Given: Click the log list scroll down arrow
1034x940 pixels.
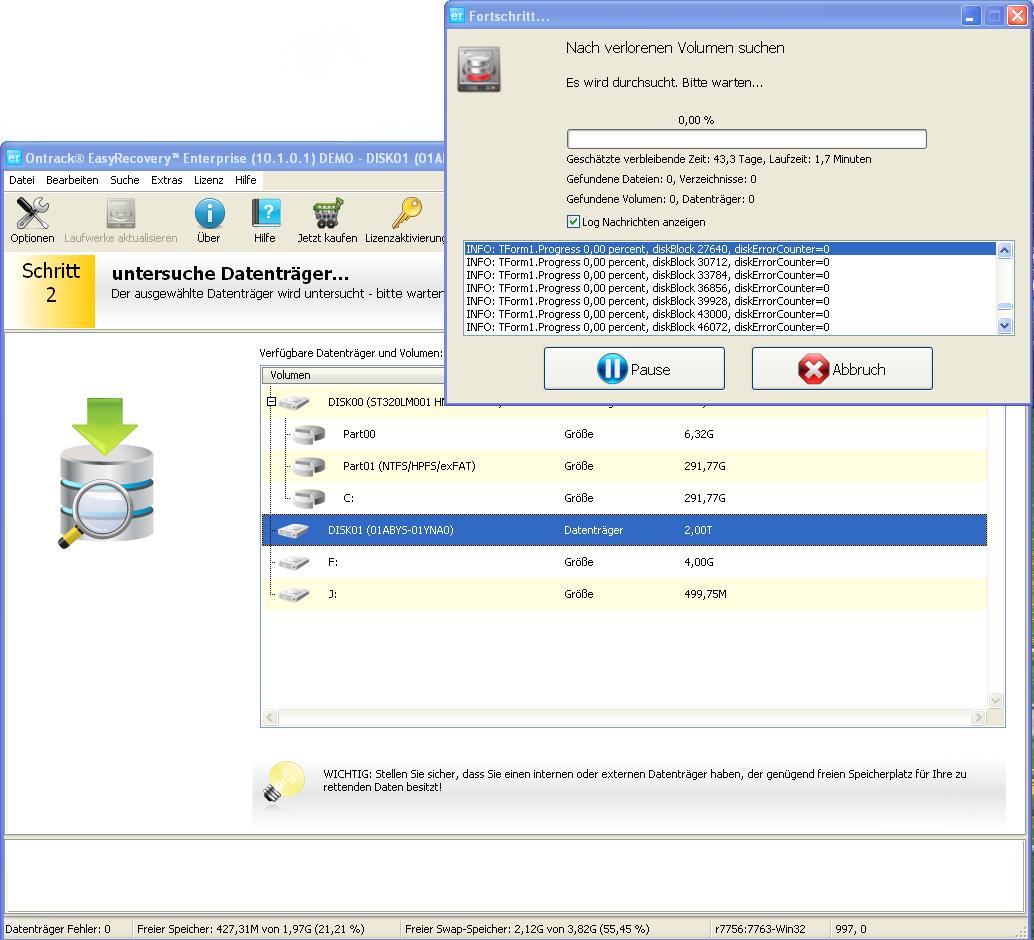Looking at the screenshot, I should (1004, 326).
